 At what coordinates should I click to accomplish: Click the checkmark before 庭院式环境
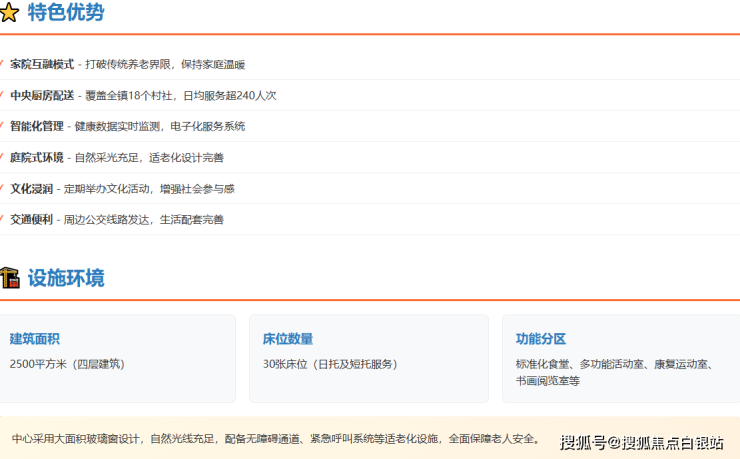(x=2, y=157)
